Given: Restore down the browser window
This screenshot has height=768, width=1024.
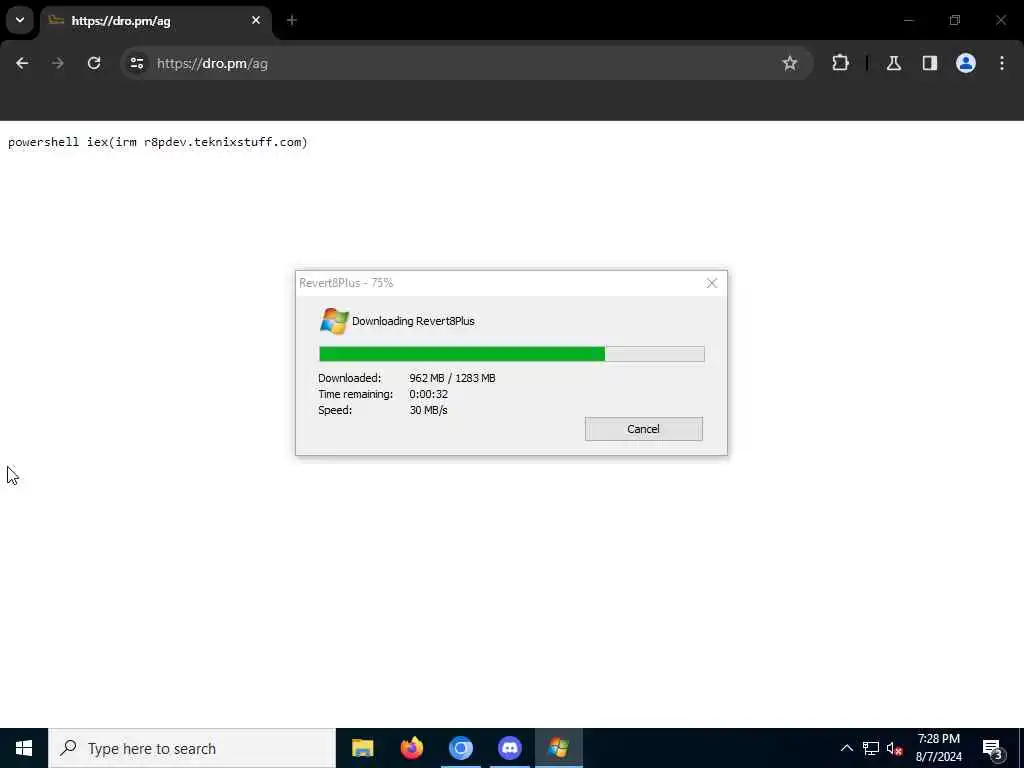Looking at the screenshot, I should pos(955,20).
